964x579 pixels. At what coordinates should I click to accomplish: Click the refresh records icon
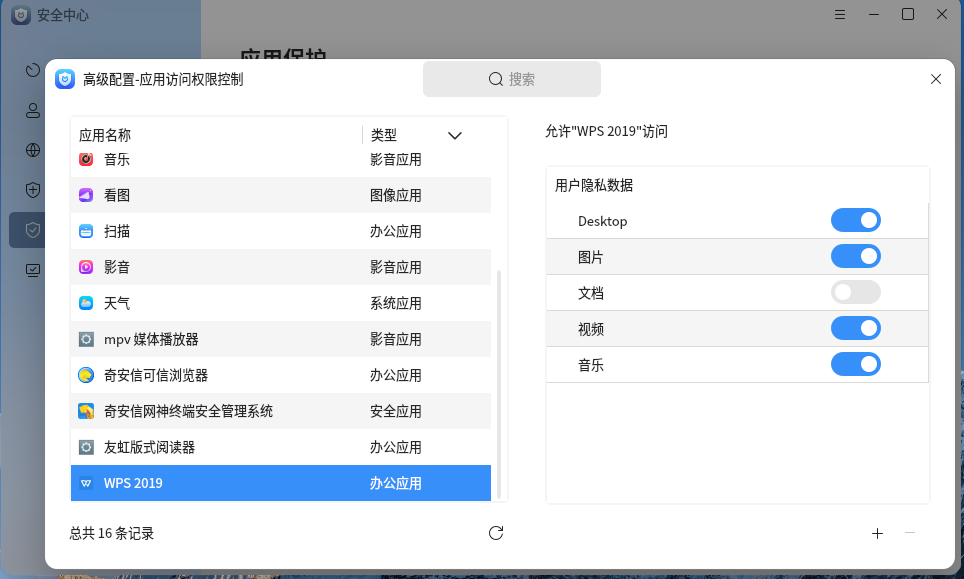pos(496,533)
